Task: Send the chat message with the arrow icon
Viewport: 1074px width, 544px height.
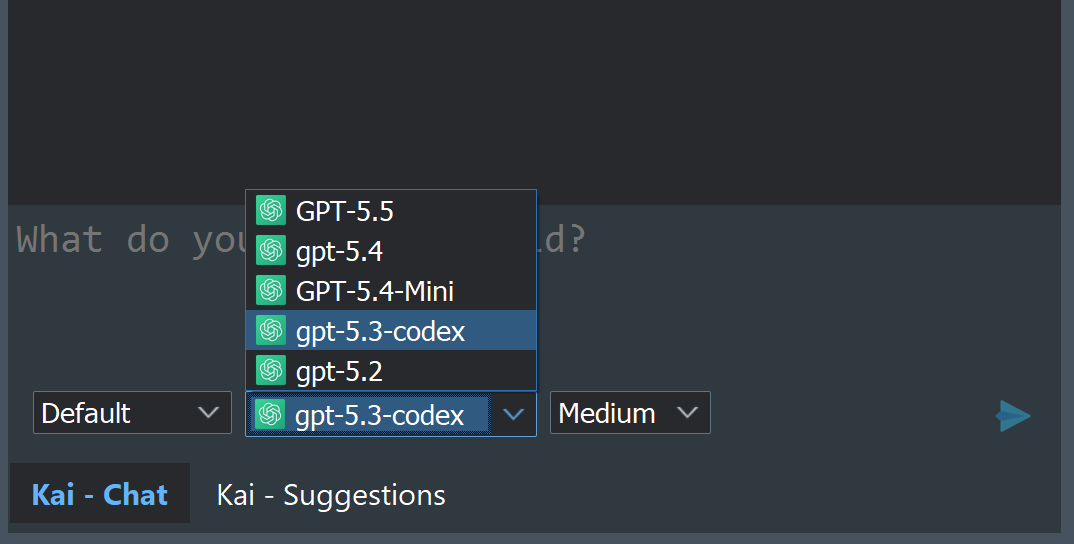Action: (x=1013, y=416)
